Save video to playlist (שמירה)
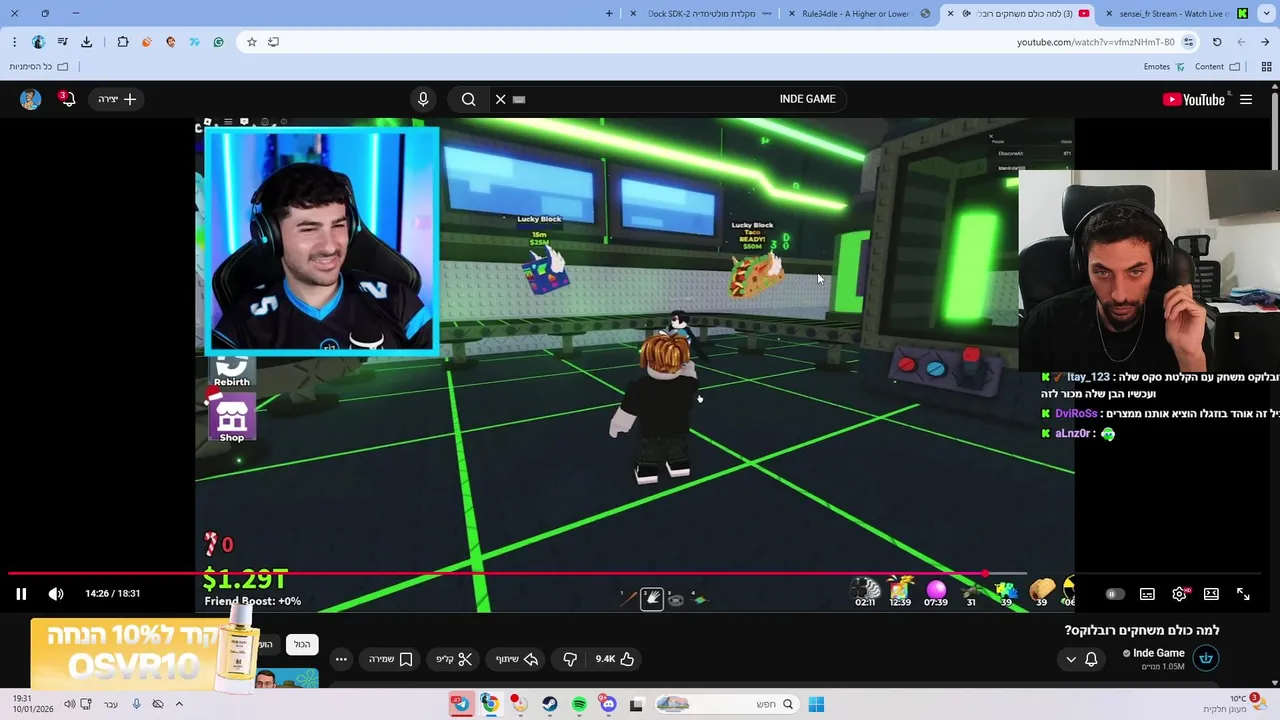 pos(391,659)
